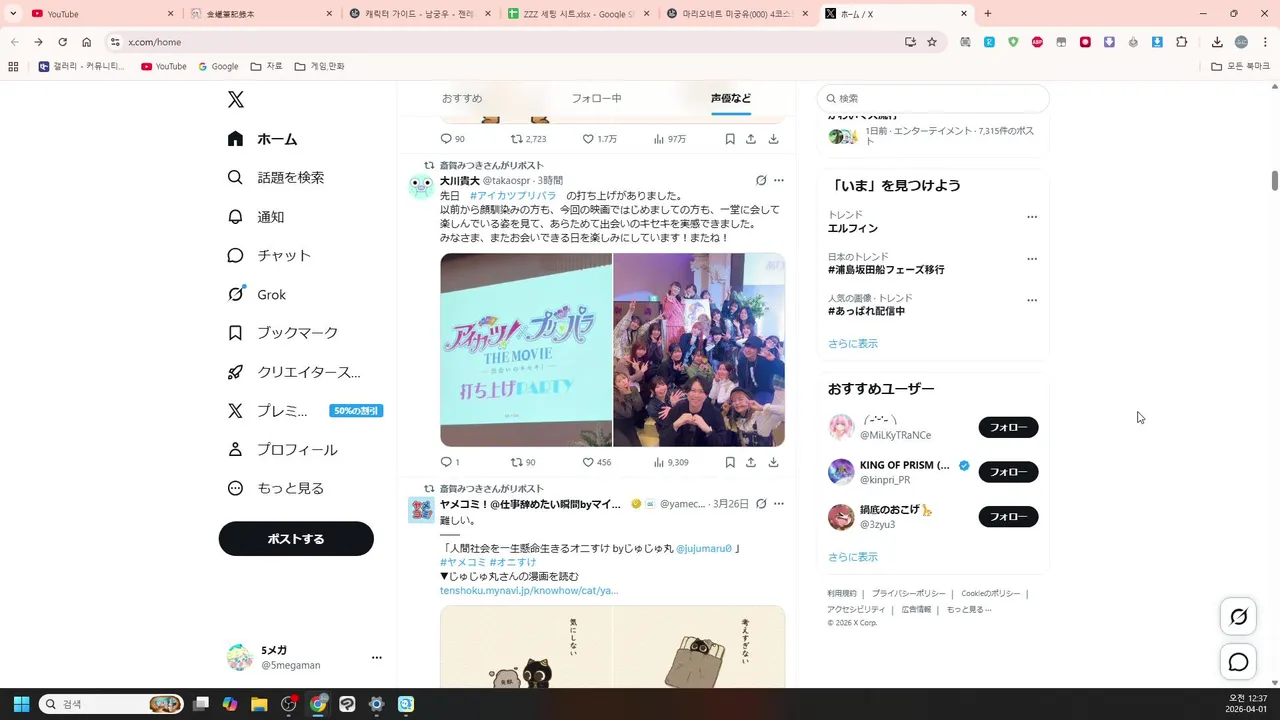The height and width of the screenshot is (720, 1280).
Task: Open Chrome tab search dropdown
Action: pyautogui.click(x=13, y=13)
